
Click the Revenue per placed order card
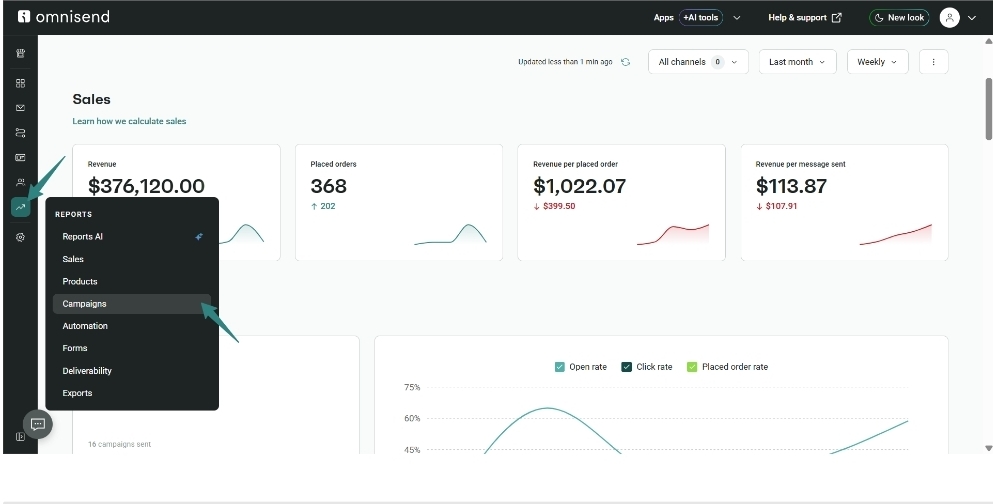coord(621,203)
